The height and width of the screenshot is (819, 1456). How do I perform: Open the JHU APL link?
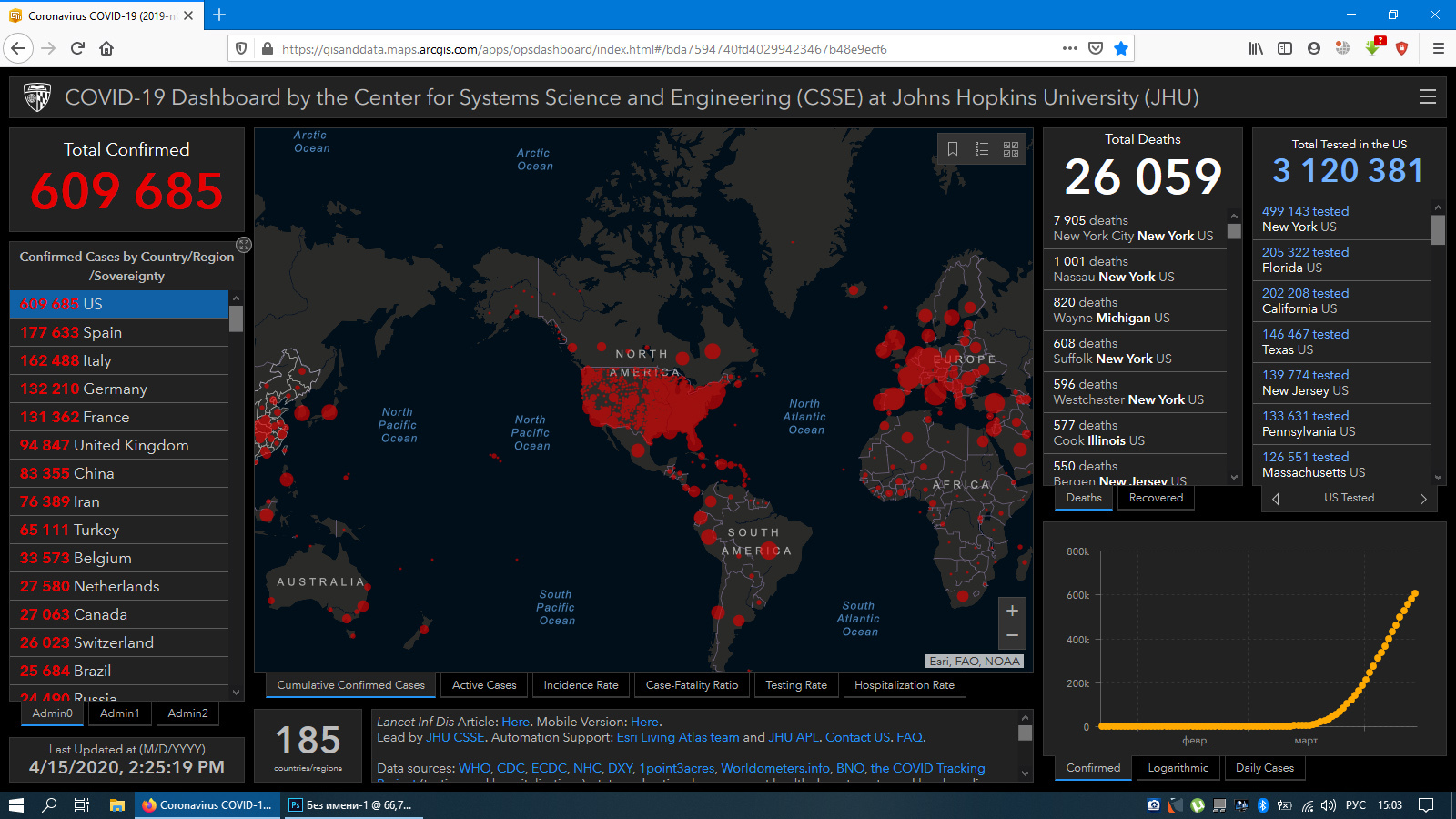pos(794,737)
